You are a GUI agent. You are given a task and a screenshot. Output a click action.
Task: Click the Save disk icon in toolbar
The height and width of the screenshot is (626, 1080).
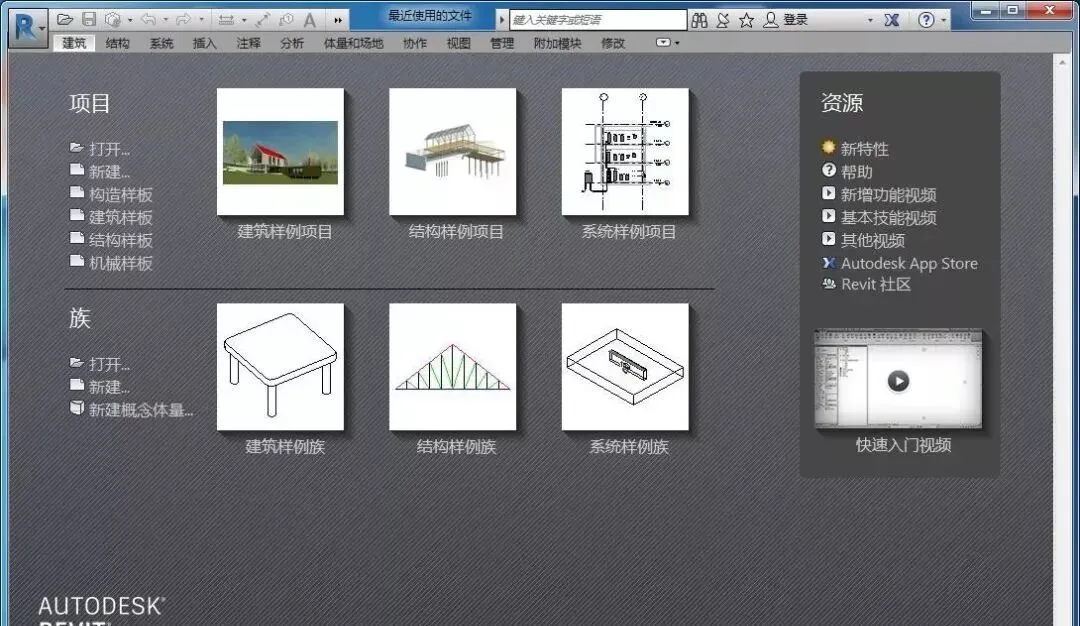89,19
